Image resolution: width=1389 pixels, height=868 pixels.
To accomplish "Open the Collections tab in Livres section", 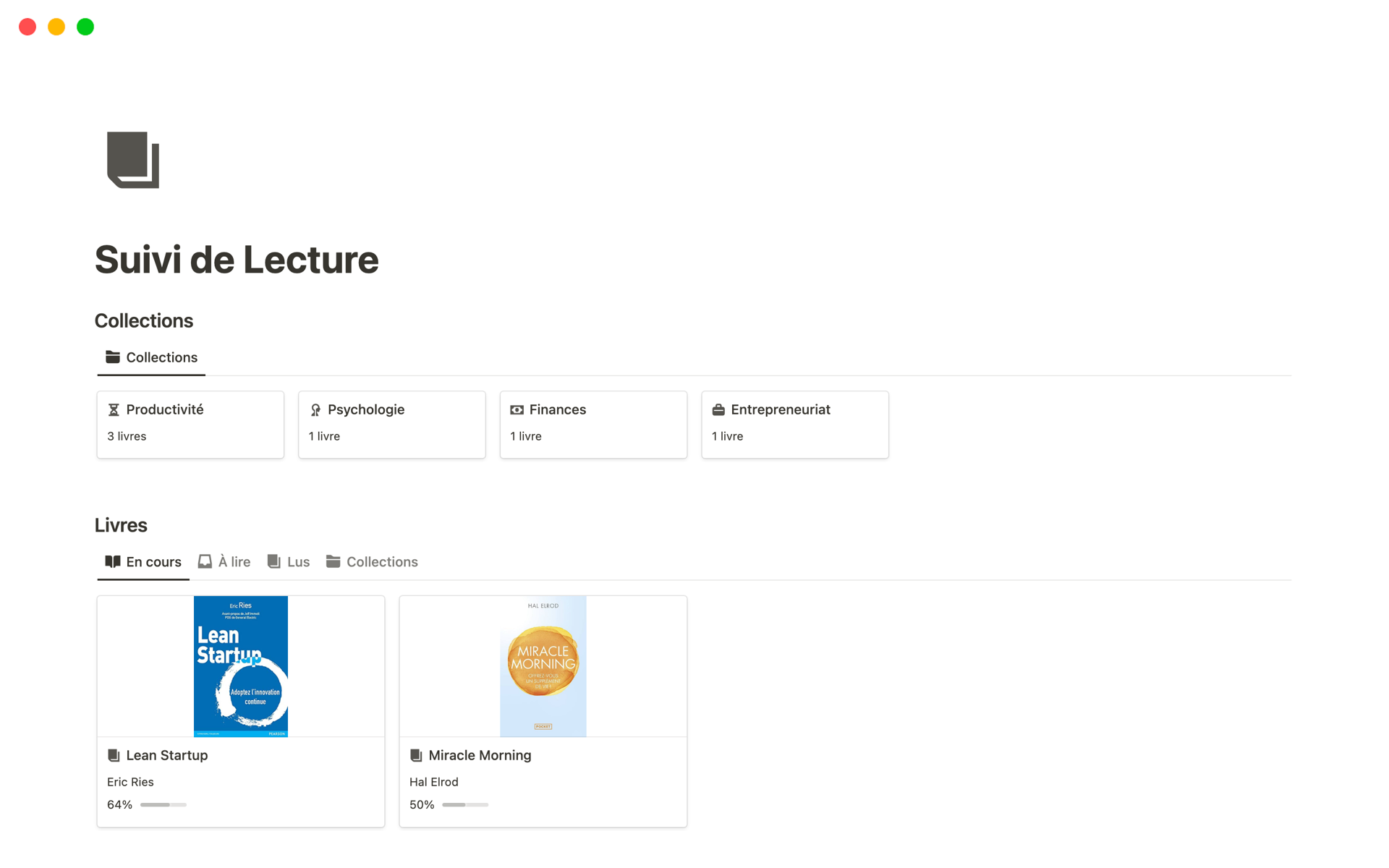I will [372, 562].
